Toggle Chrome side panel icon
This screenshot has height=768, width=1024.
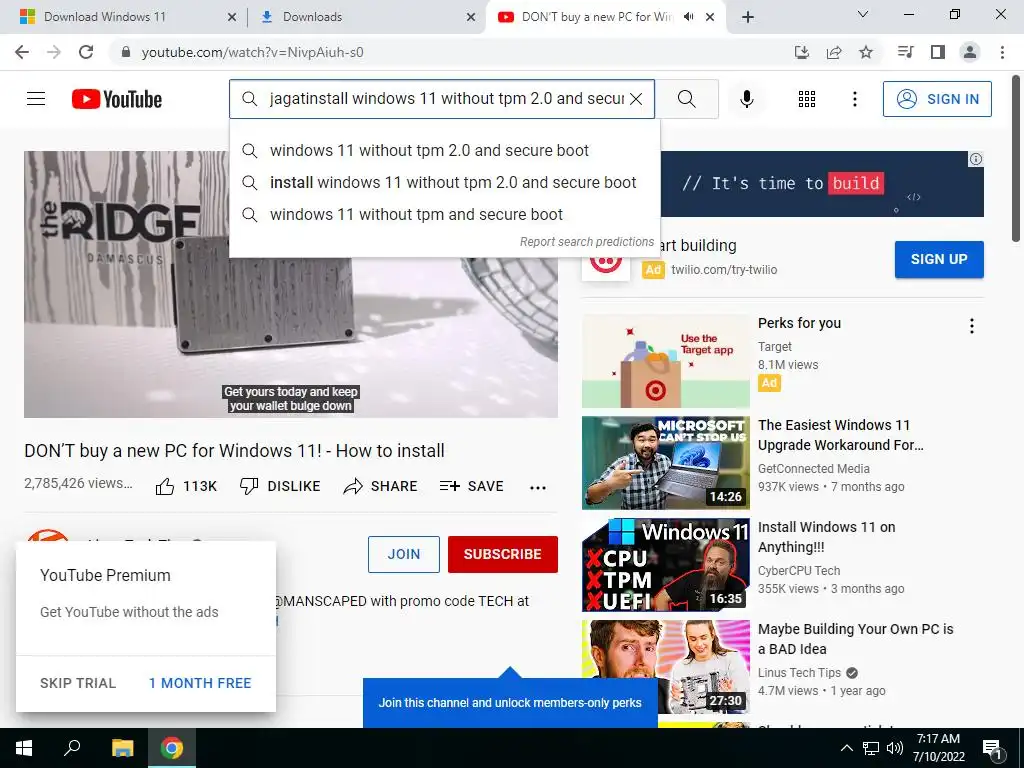tap(938, 52)
